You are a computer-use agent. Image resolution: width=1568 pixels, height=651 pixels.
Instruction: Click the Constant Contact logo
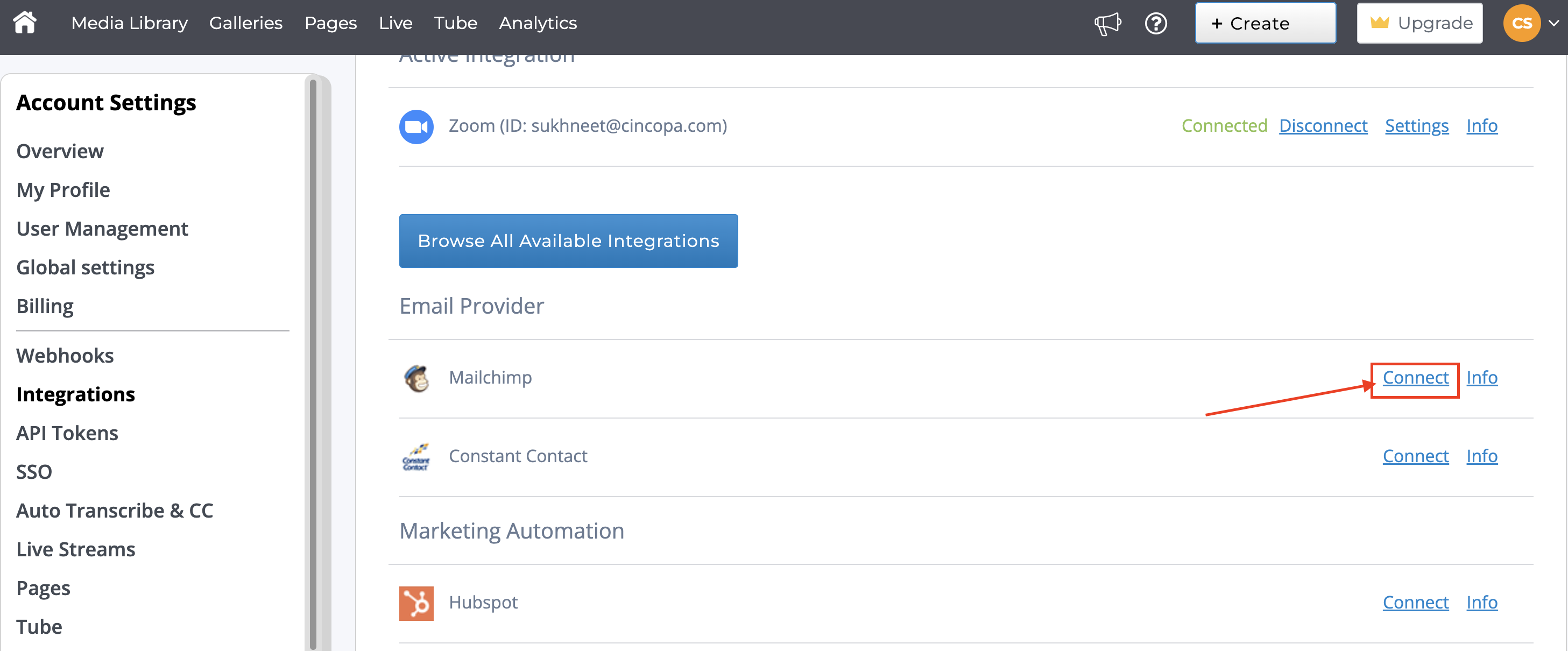pos(416,456)
